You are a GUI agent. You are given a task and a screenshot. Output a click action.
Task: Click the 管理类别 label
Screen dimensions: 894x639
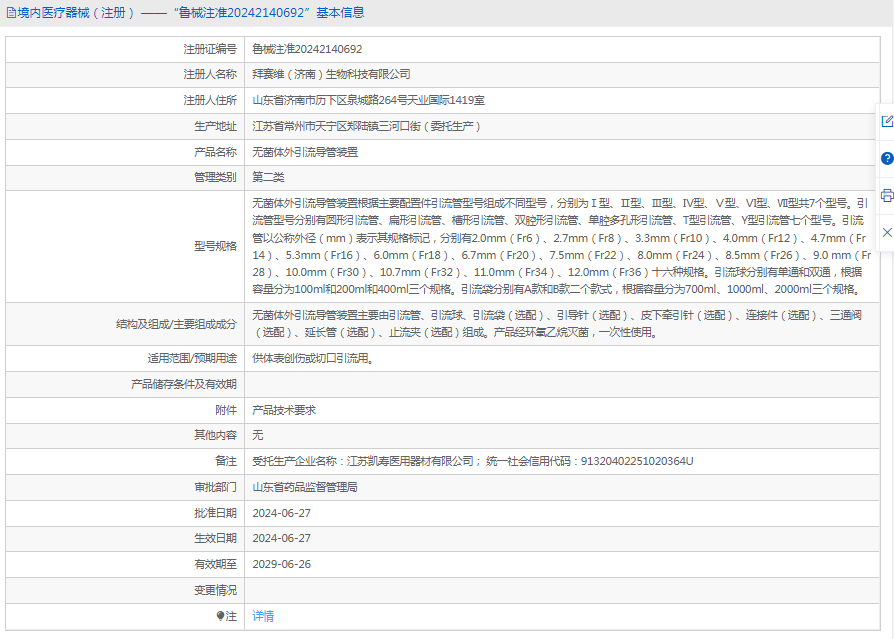215,177
